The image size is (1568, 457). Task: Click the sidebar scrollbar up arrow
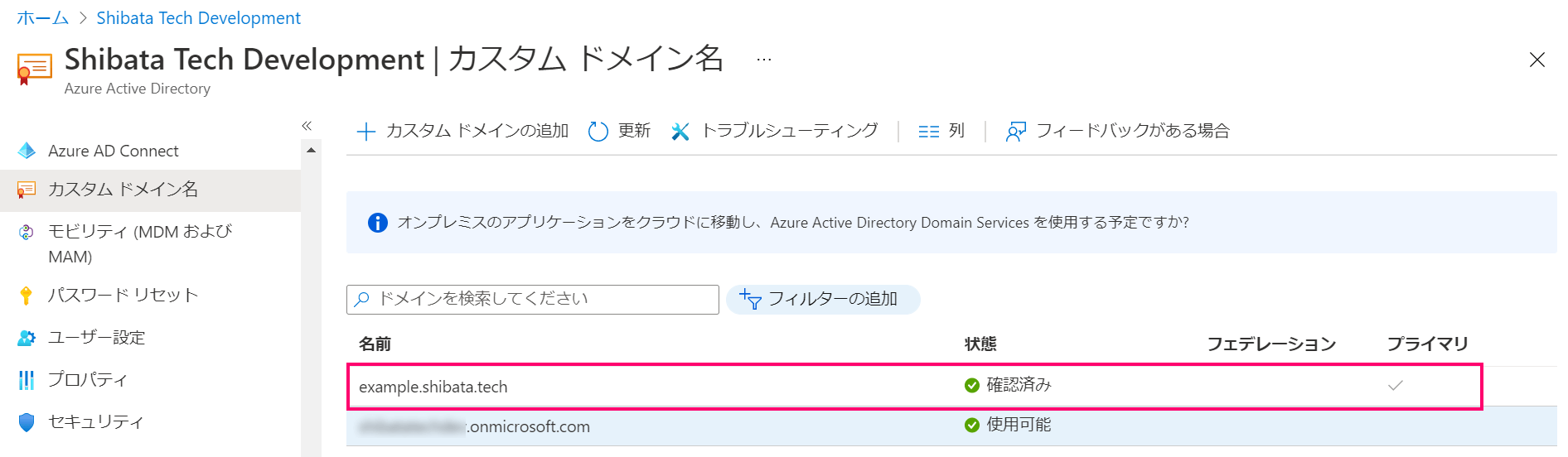tap(312, 151)
